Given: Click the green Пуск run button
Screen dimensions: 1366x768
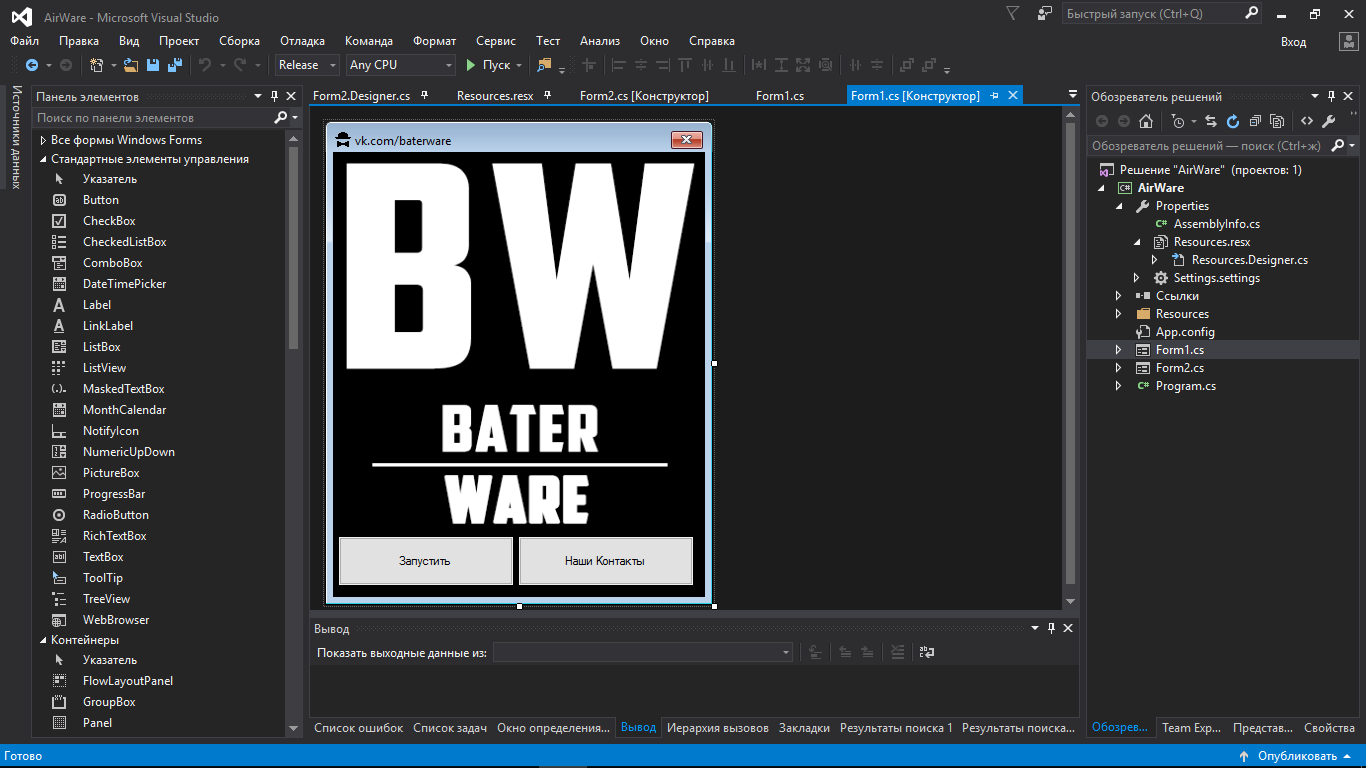Looking at the screenshot, I should click(x=488, y=65).
